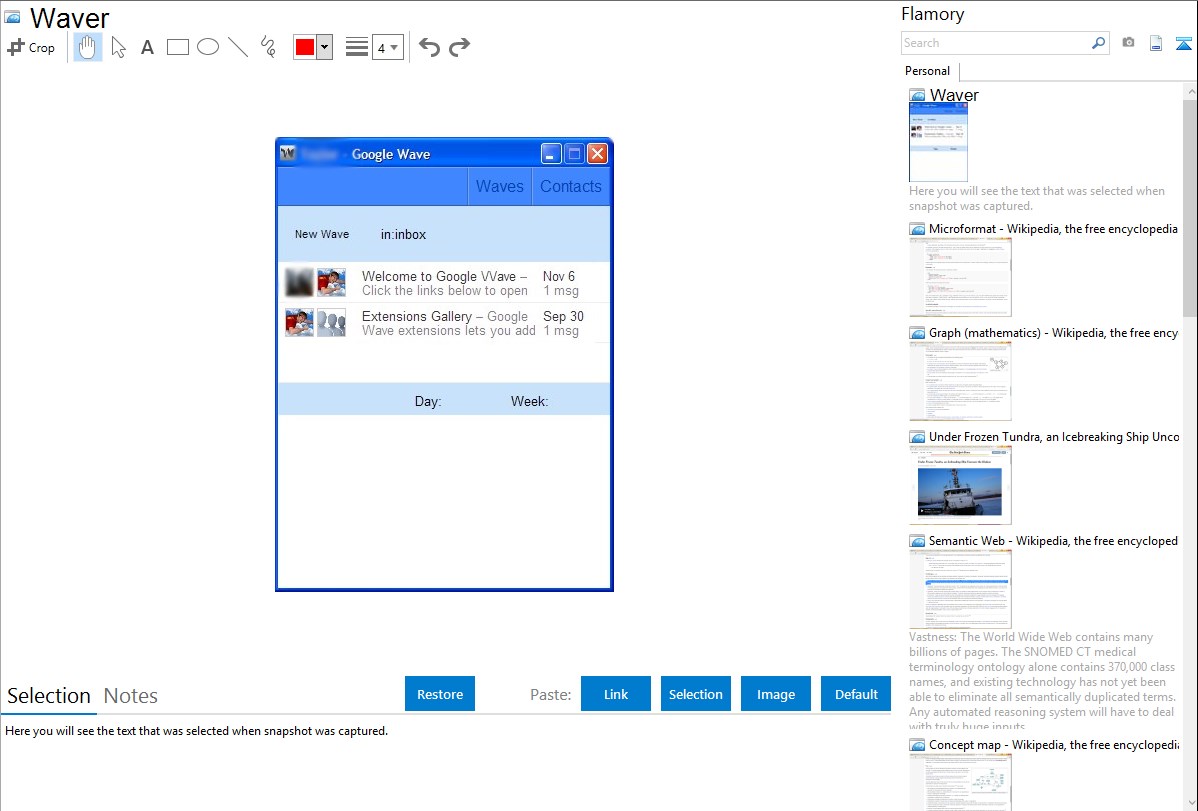1198x811 pixels.
Task: Select the Rectangle shape tool
Action: tap(177, 47)
